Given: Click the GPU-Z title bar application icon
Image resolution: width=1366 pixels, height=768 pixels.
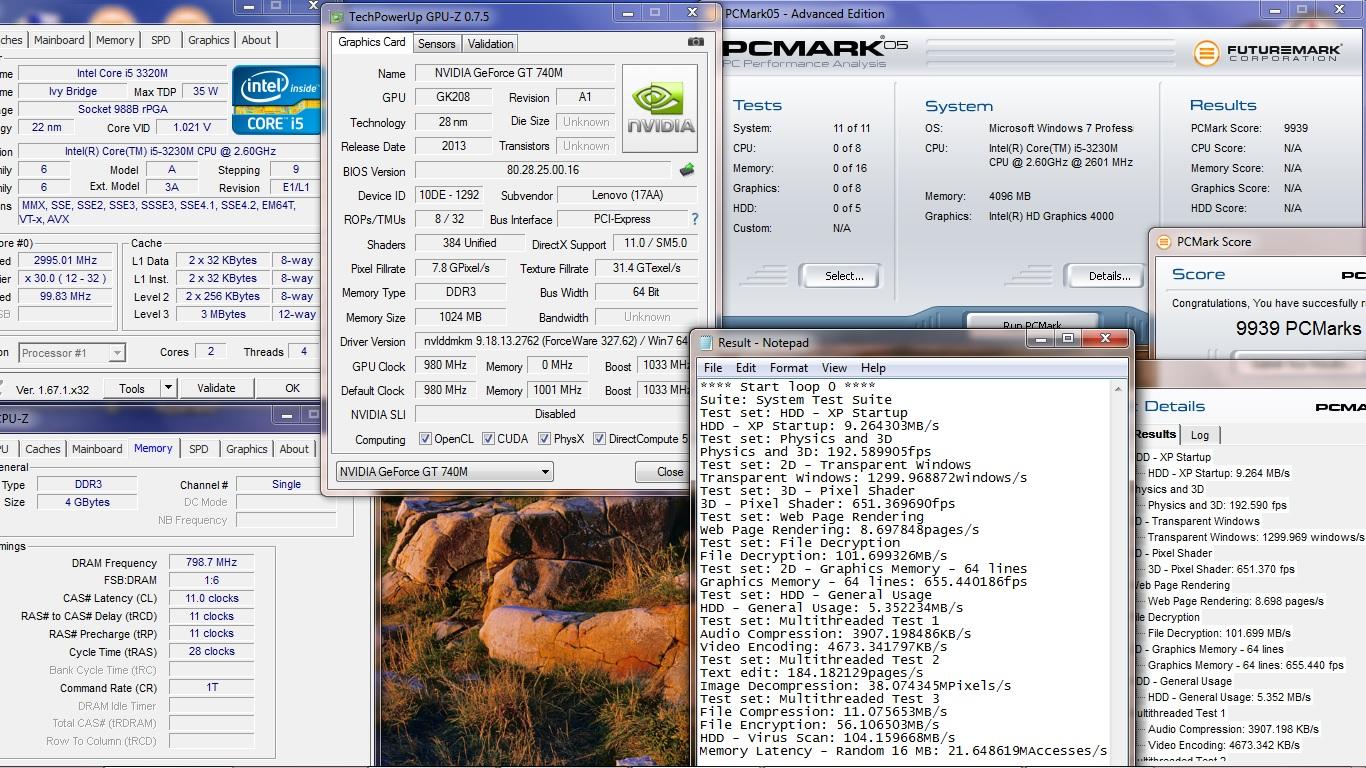Looking at the screenshot, I should pos(336,16).
